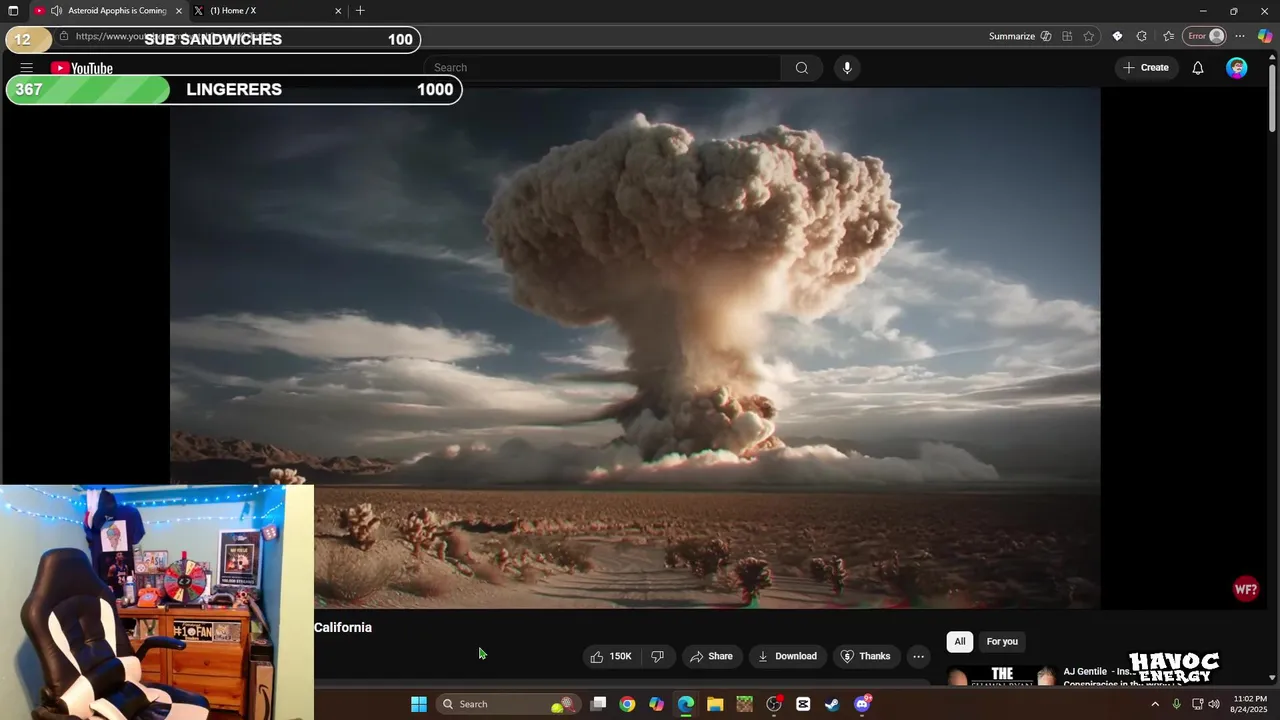Open network status icon in tray
Image resolution: width=1280 pixels, height=720 pixels.
click(x=1197, y=704)
